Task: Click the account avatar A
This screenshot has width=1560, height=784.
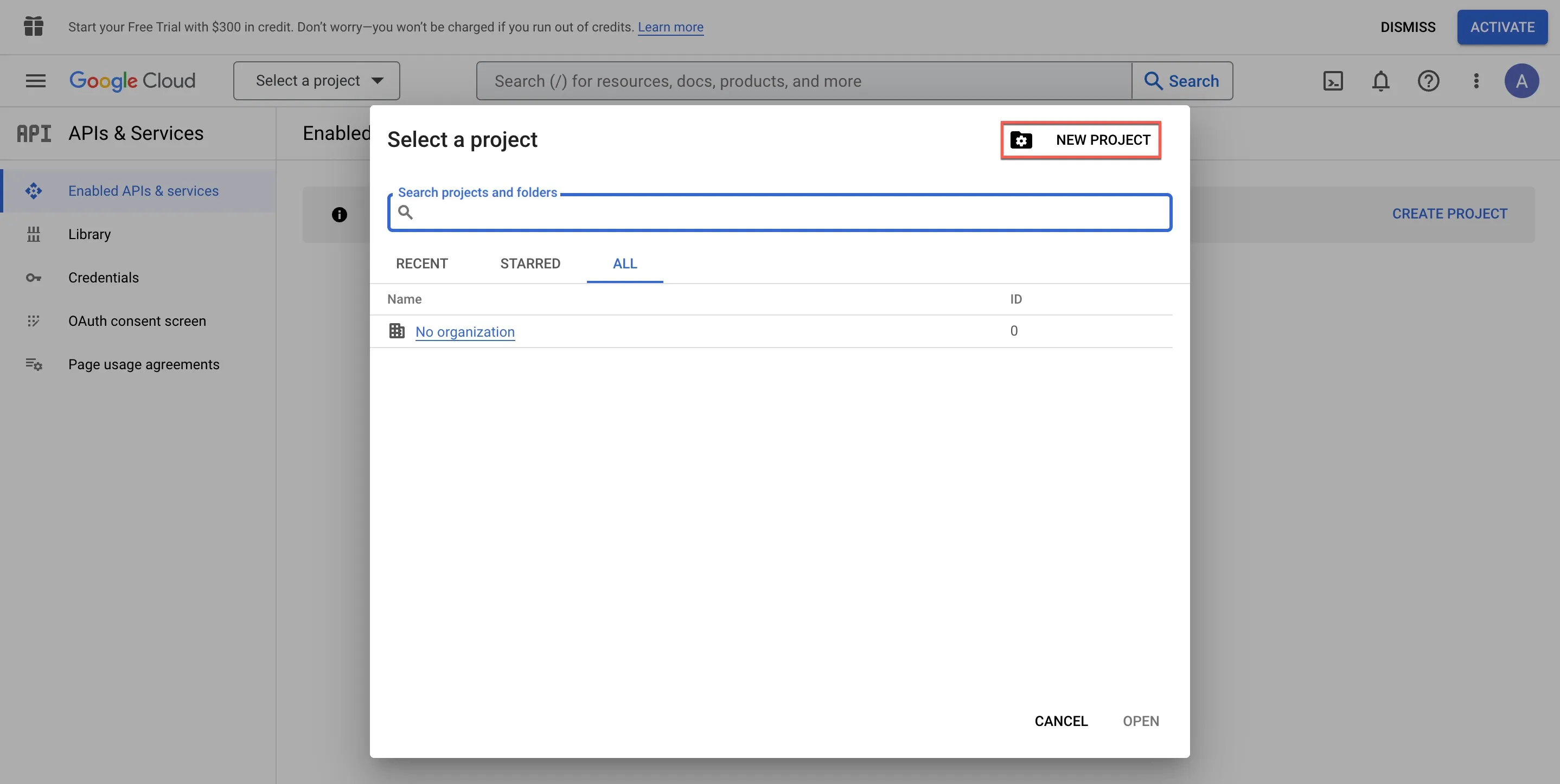Action: tap(1522, 81)
